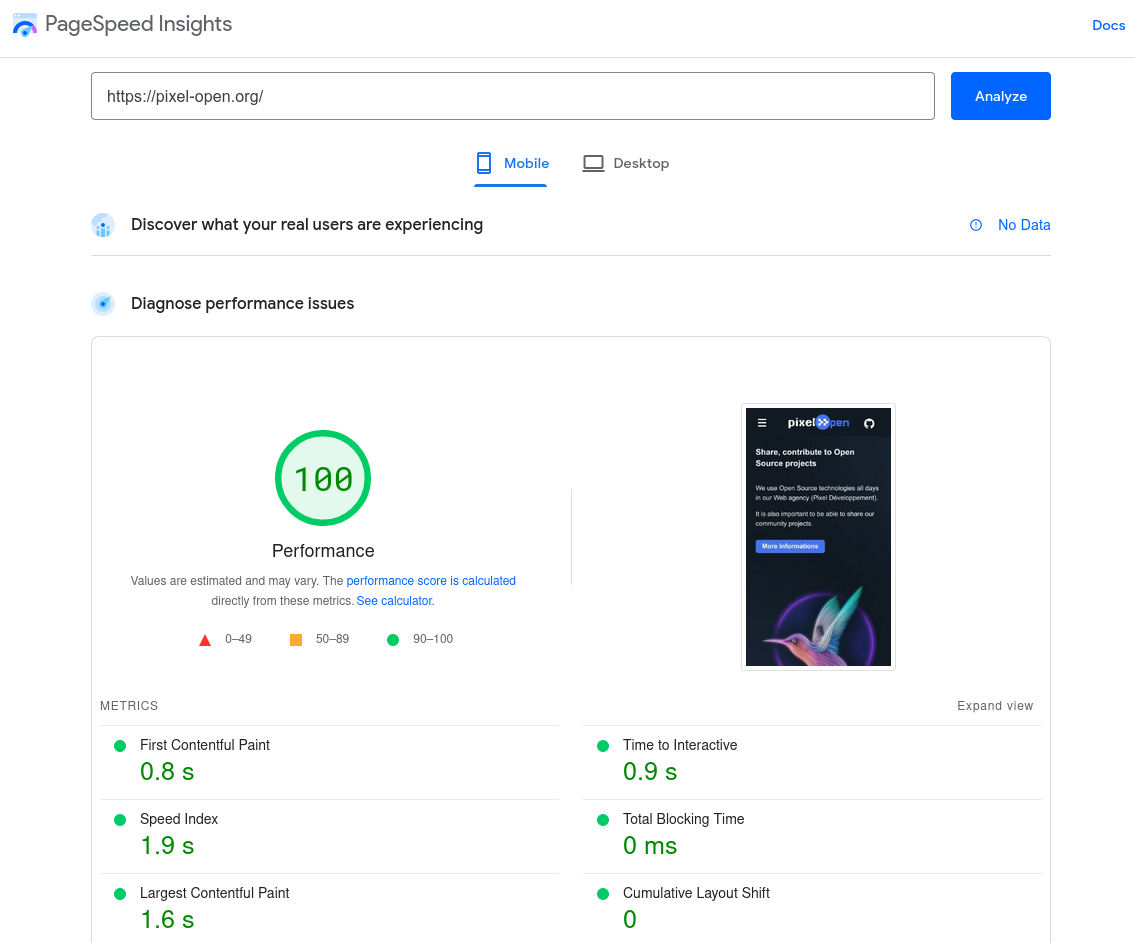Click the 'Diagnose performance issues' heading

point(242,303)
